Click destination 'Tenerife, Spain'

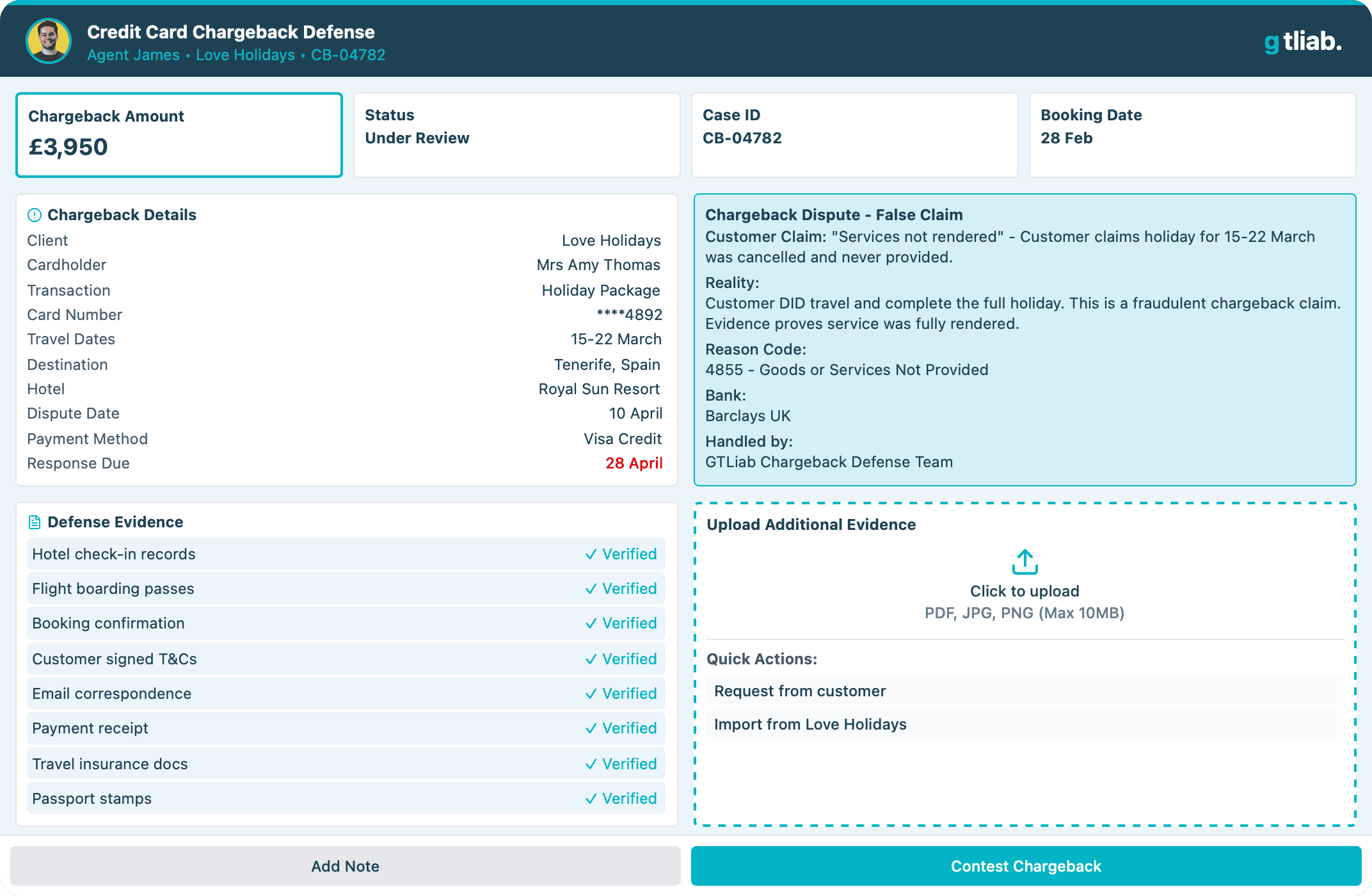(x=607, y=365)
